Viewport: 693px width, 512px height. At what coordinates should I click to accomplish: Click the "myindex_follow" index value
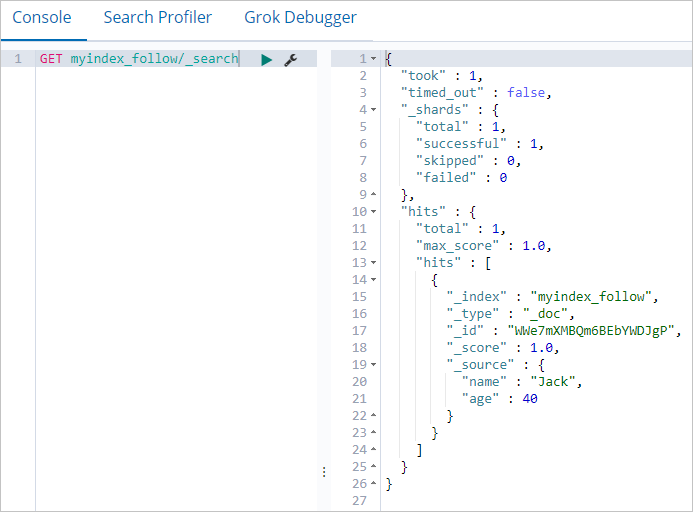(x=591, y=296)
